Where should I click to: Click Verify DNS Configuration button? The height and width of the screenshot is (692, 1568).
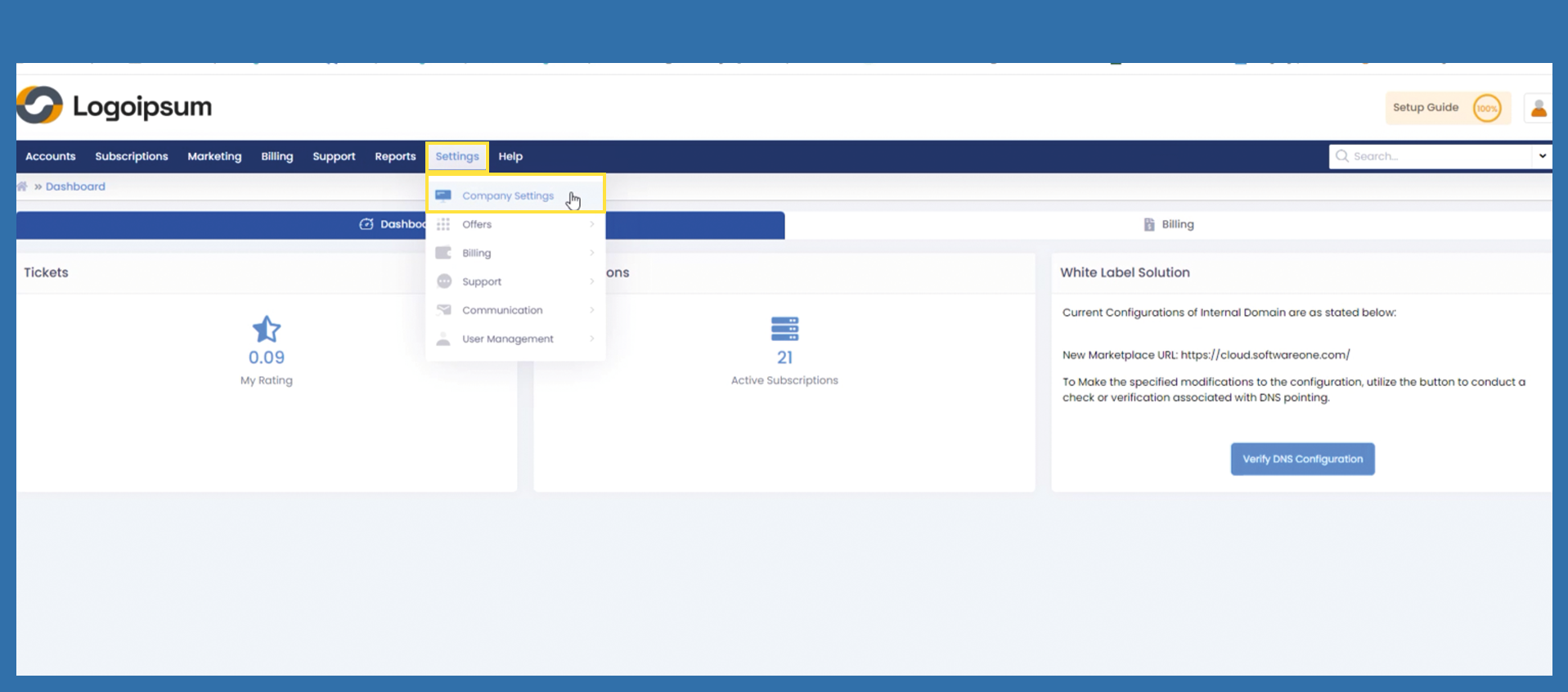tap(1302, 459)
